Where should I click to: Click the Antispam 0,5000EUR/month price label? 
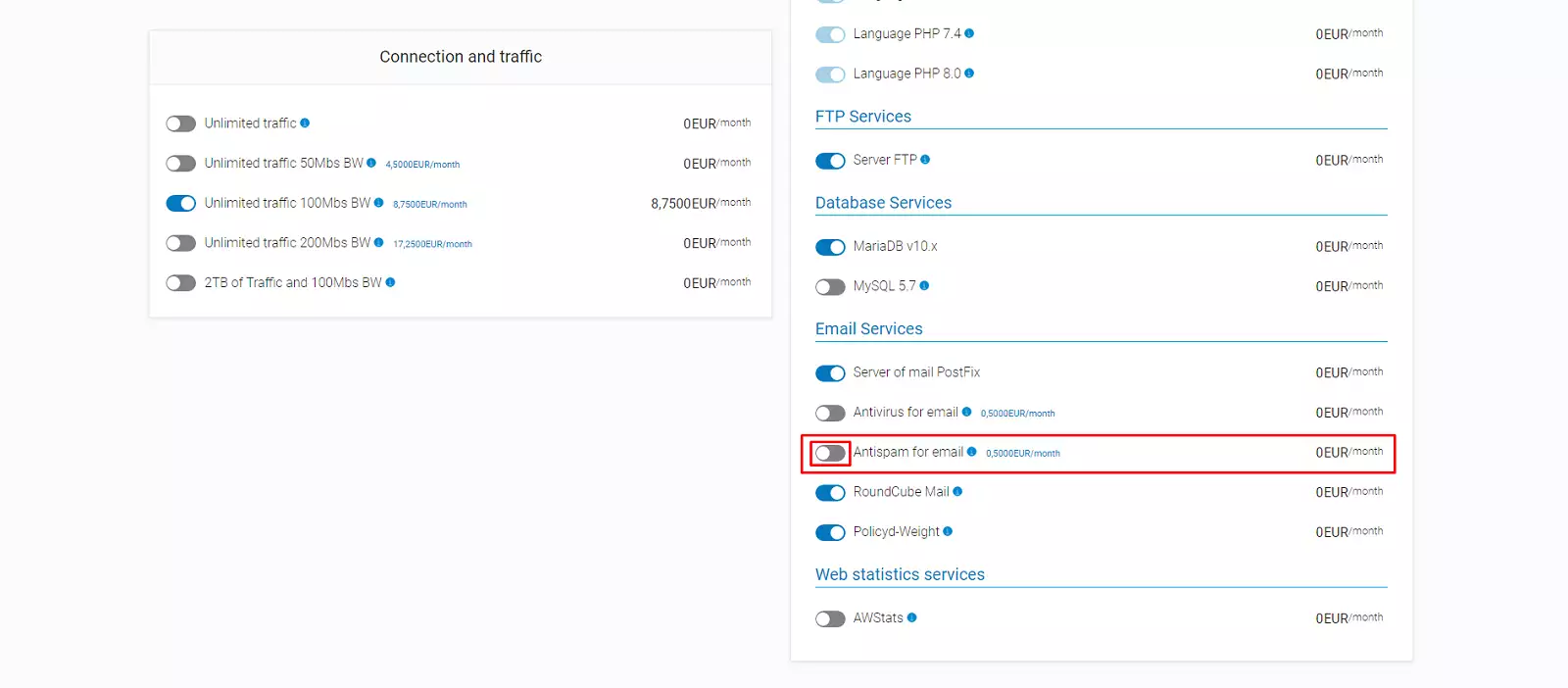tap(1022, 454)
